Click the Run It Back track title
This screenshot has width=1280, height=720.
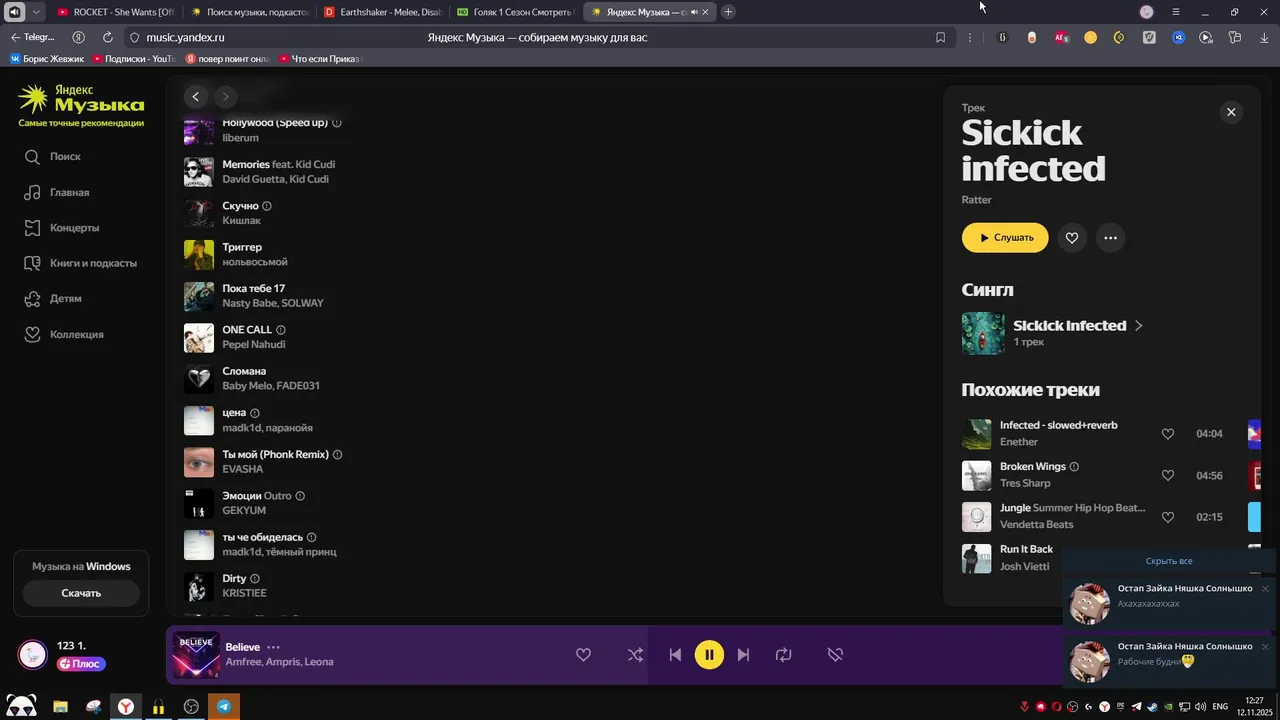(x=1026, y=549)
